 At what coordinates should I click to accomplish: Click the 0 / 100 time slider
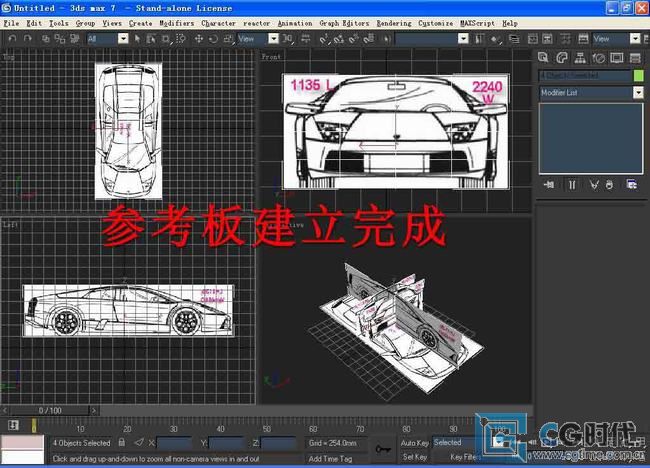[50, 410]
